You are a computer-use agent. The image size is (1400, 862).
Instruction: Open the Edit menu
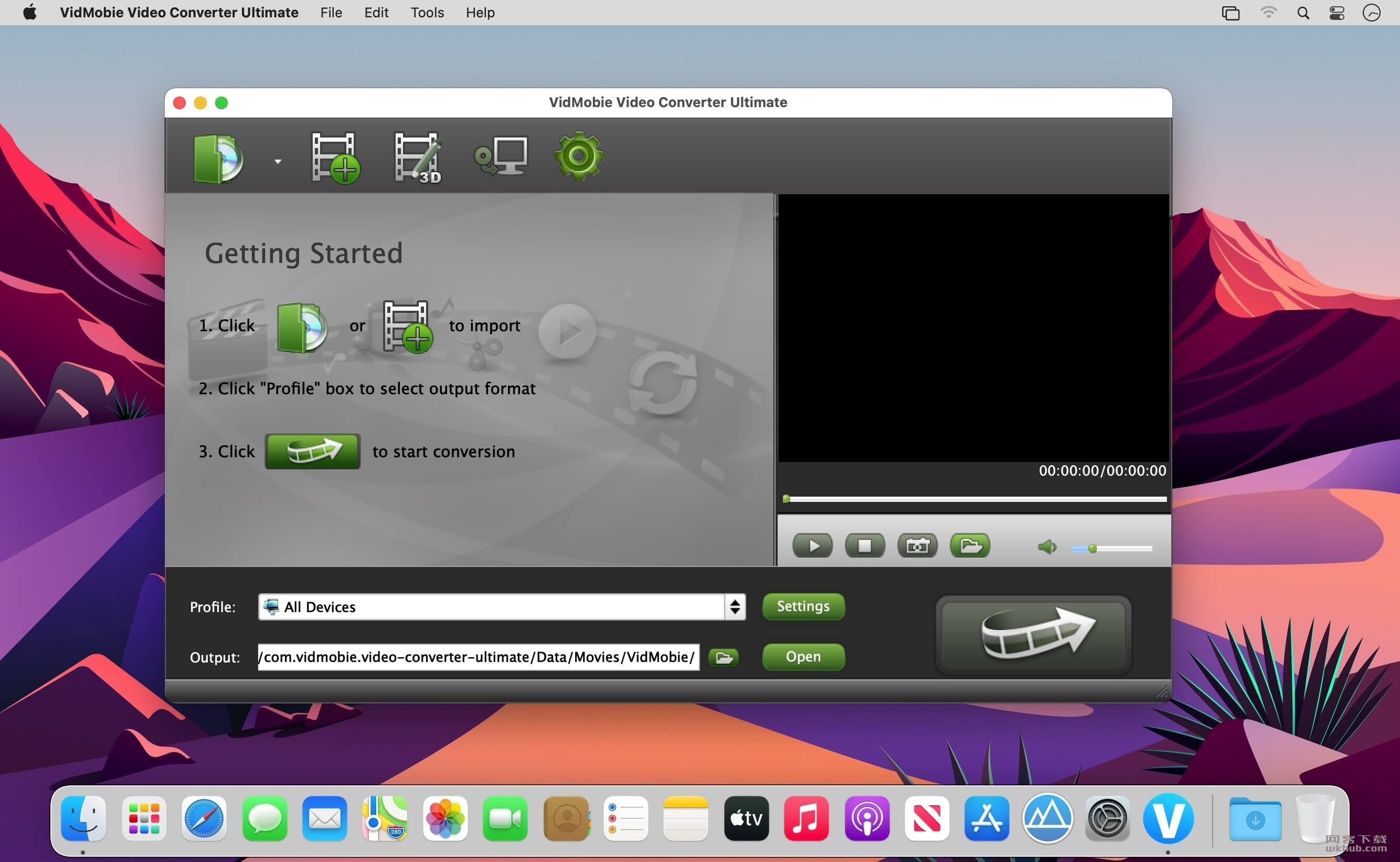376,13
